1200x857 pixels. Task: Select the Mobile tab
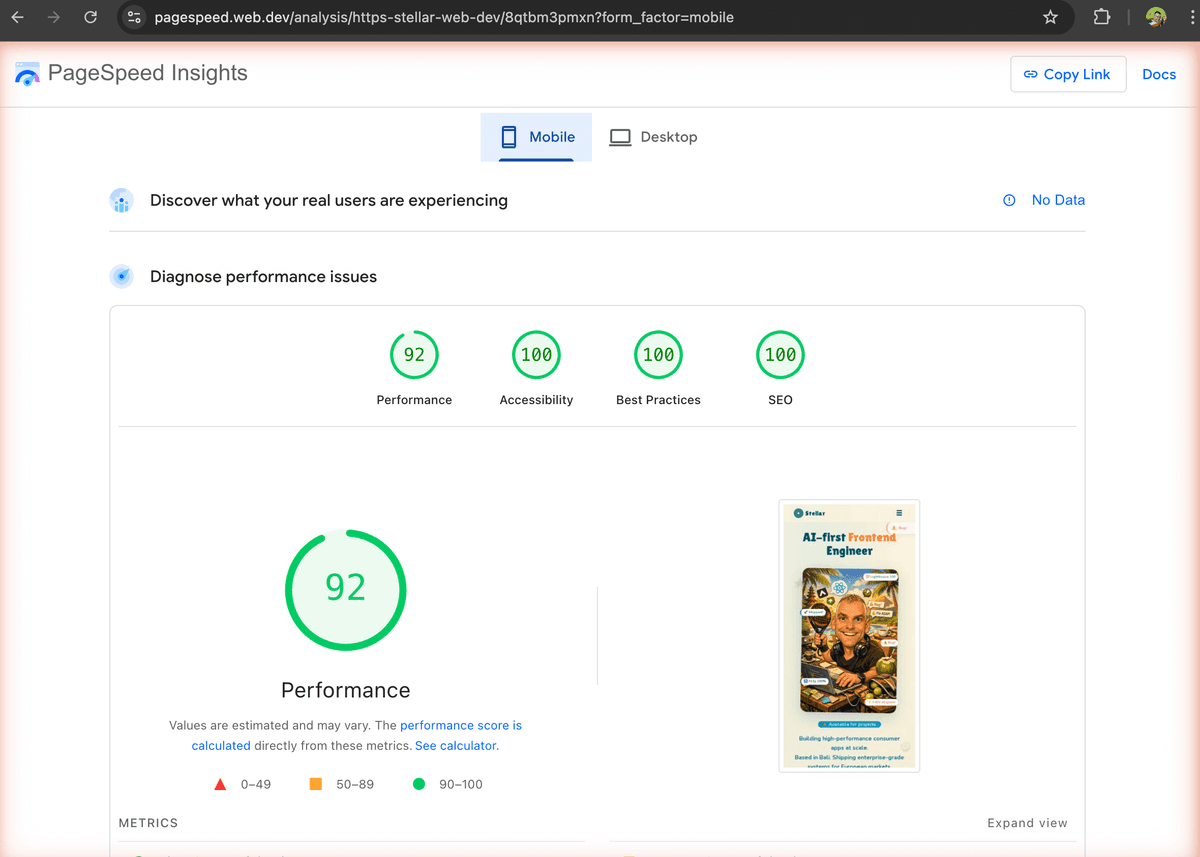pos(536,137)
